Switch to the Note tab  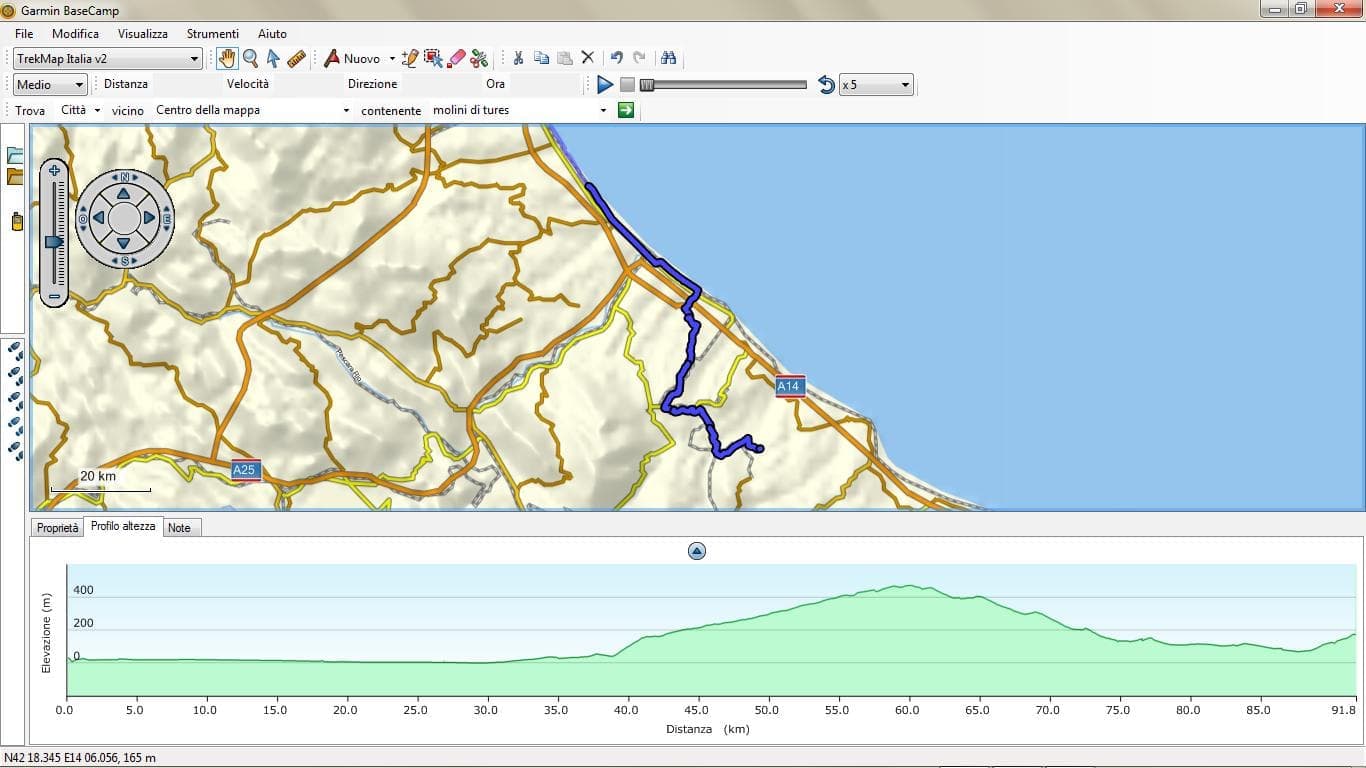pos(179,528)
